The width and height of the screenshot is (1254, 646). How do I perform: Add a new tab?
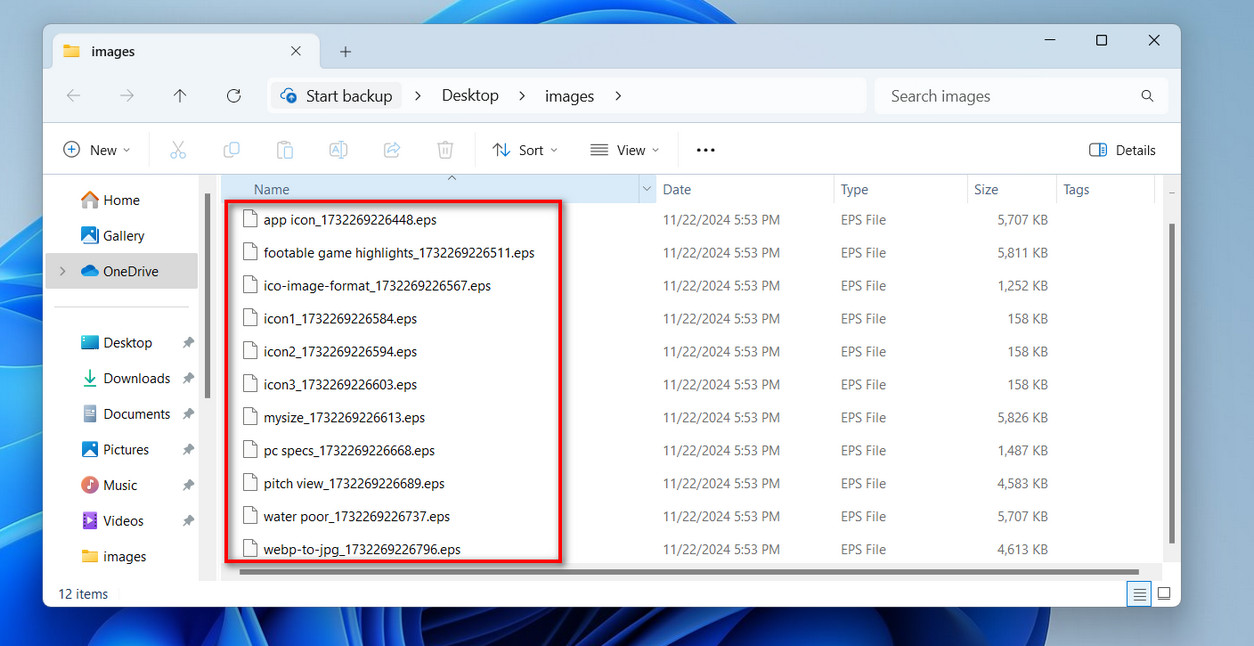[345, 52]
